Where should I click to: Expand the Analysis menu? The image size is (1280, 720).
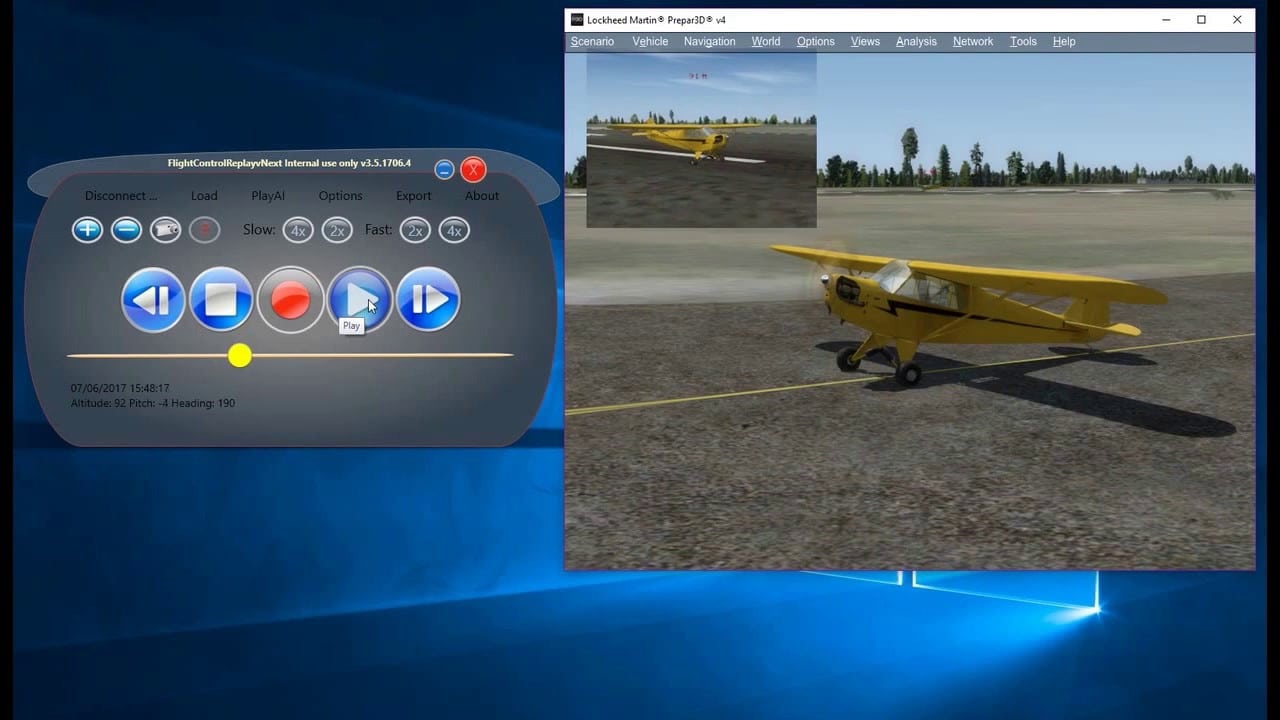pyautogui.click(x=916, y=41)
